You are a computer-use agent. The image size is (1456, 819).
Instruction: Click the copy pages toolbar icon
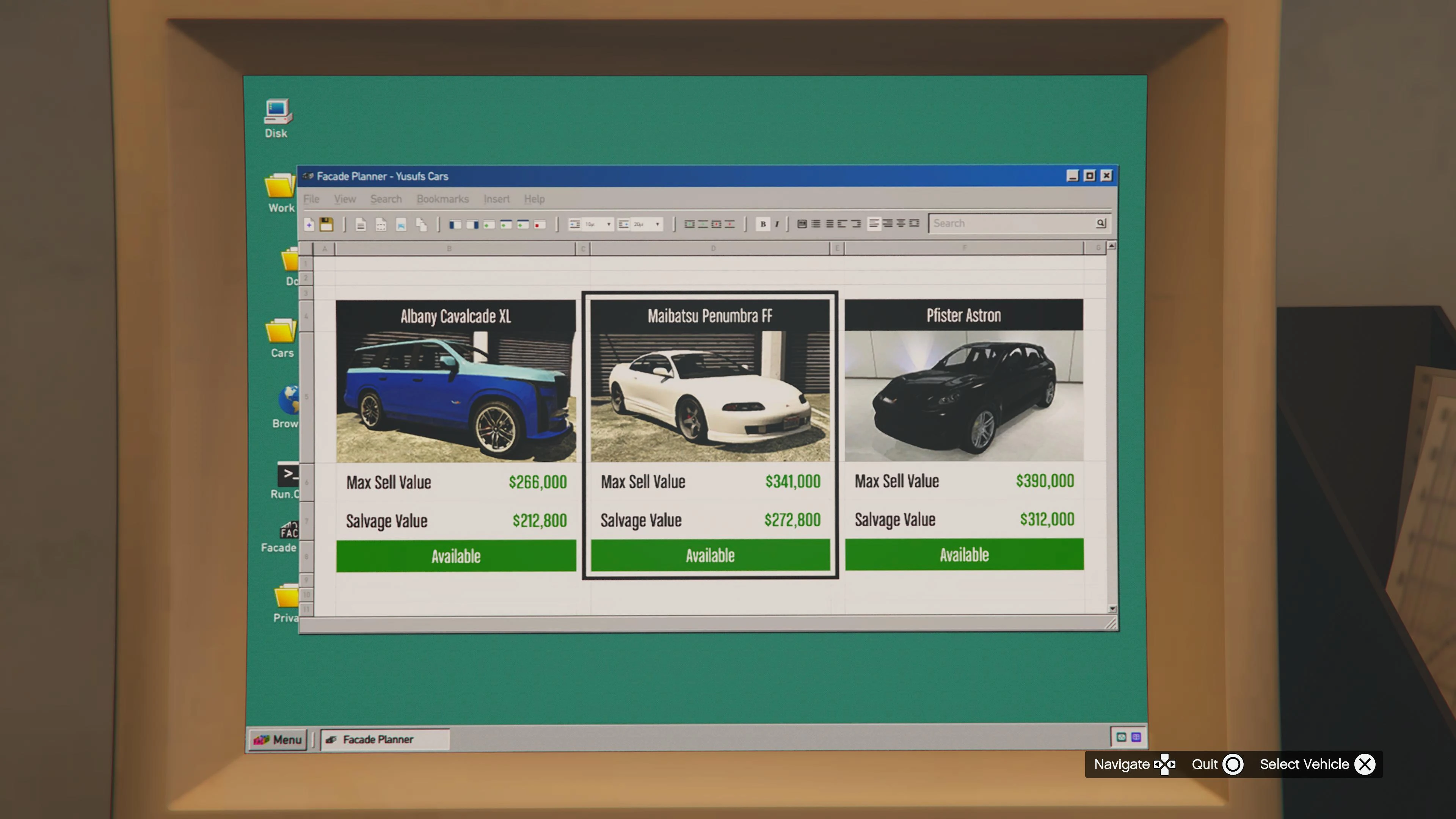coord(421,225)
